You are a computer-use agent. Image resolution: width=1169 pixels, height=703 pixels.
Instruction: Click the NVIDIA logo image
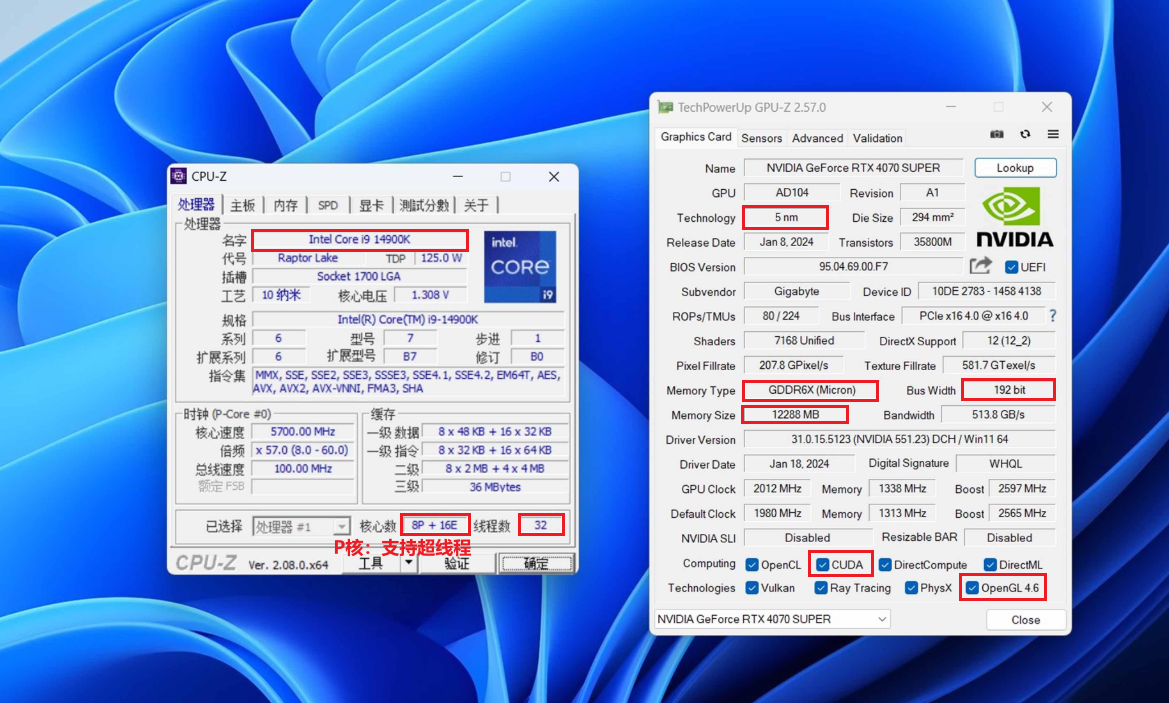[x=1014, y=217]
